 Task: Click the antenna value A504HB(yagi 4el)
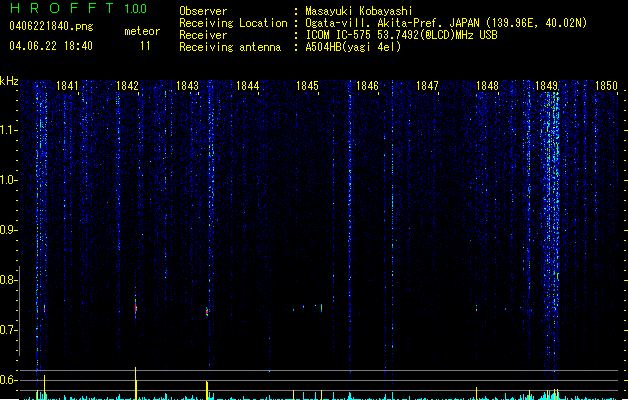pyautogui.click(x=353, y=47)
